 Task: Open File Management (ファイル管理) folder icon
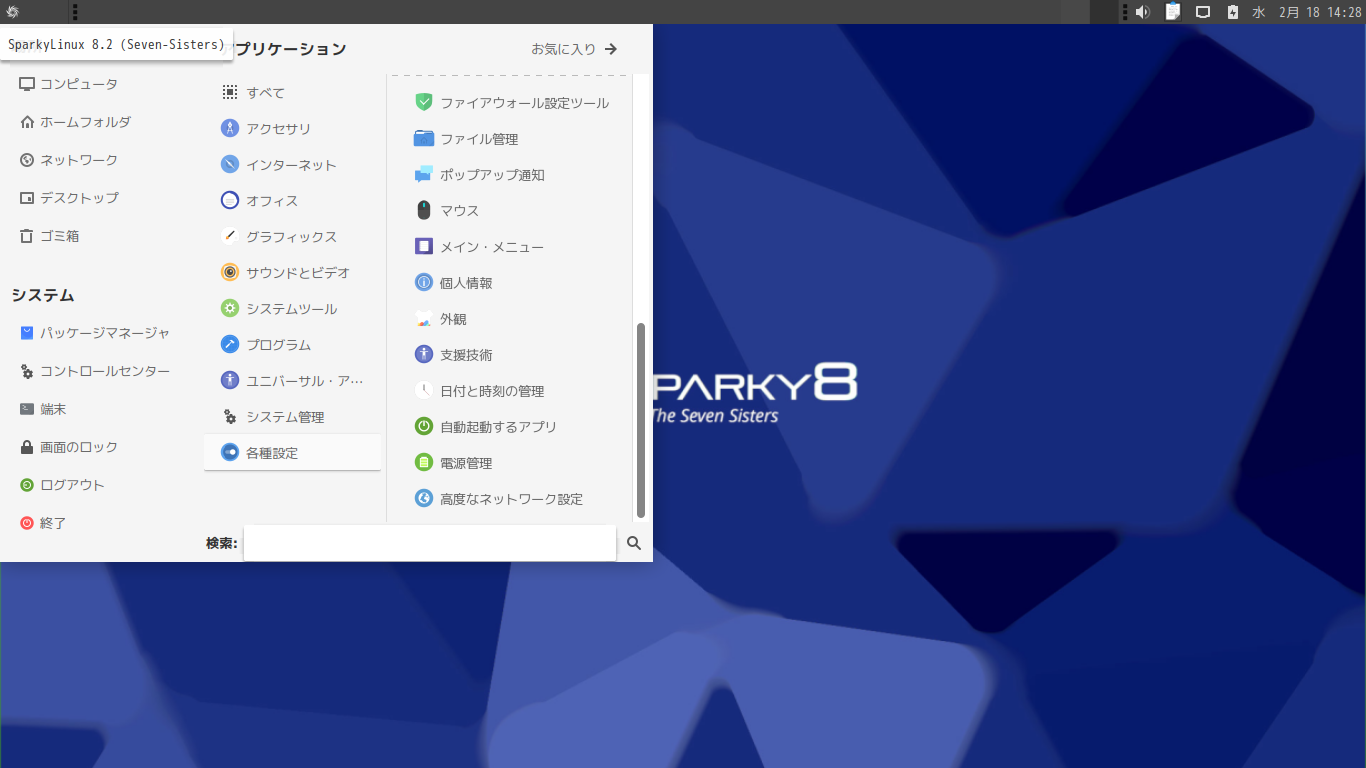pos(423,138)
